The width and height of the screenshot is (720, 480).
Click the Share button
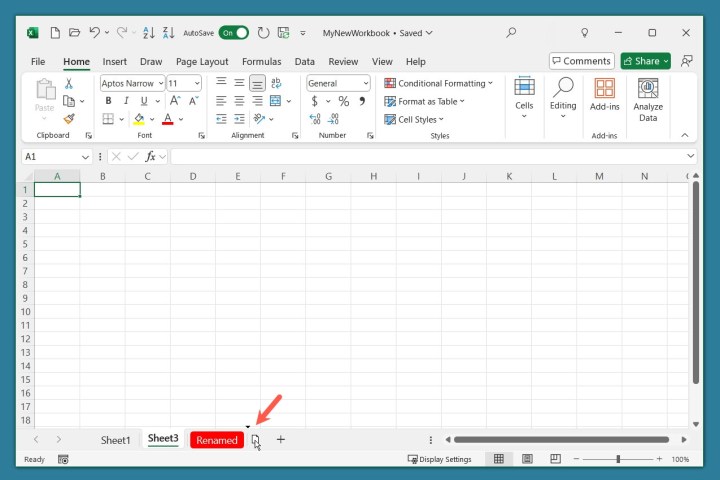click(645, 61)
